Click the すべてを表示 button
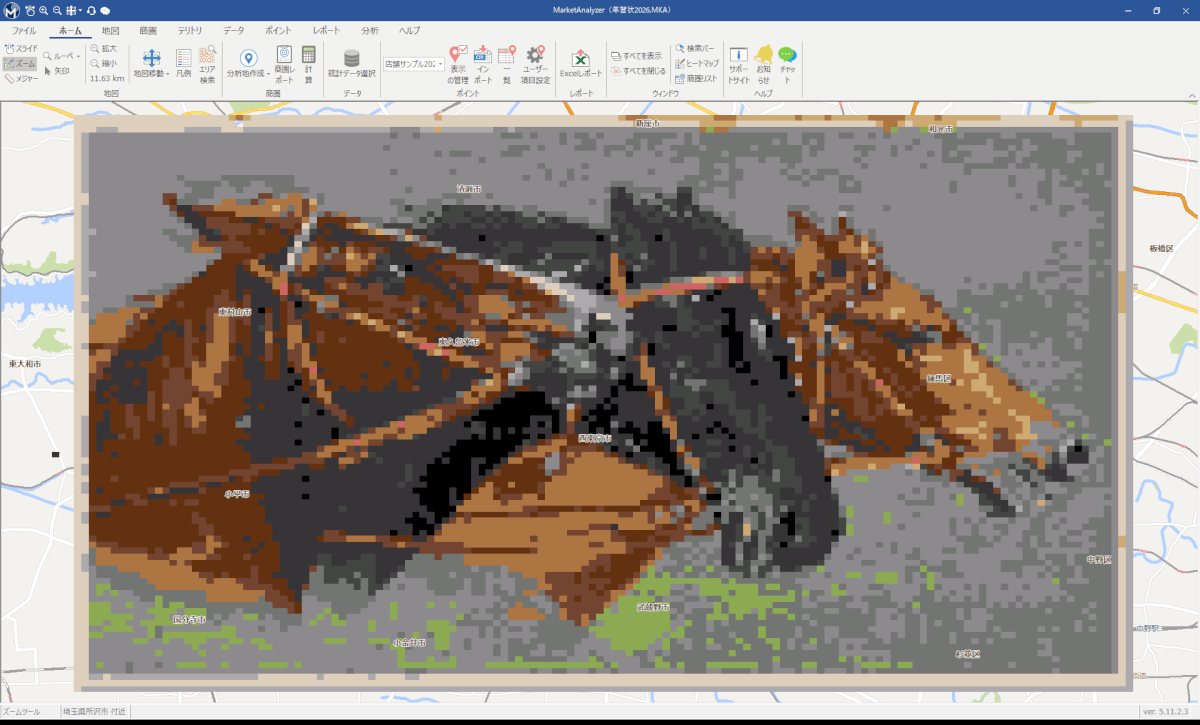Viewport: 1200px width, 725px height. 636,56
